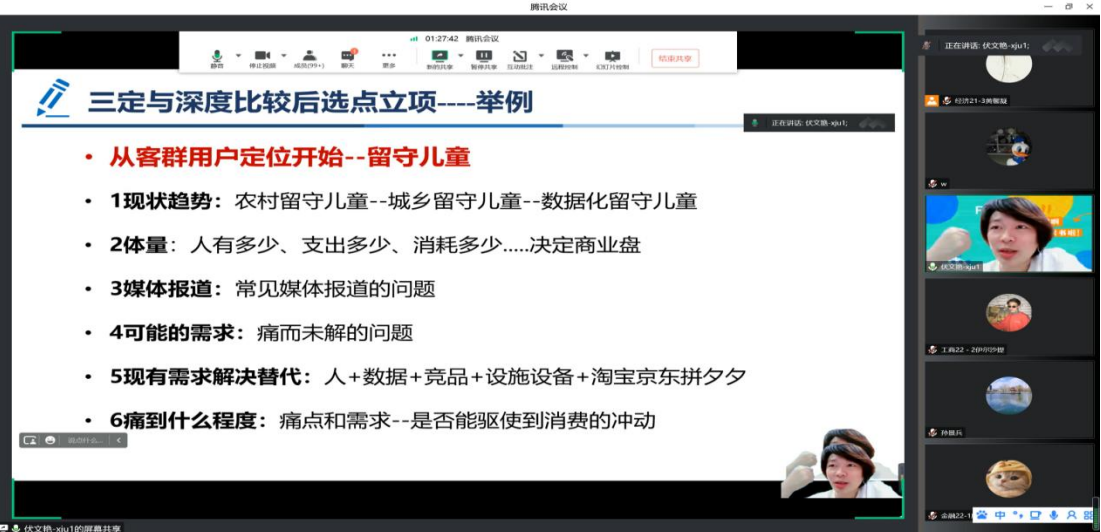This screenshot has width=1101, height=532.
Task: Expand the arrow beside 互动批注
Action: (541, 55)
